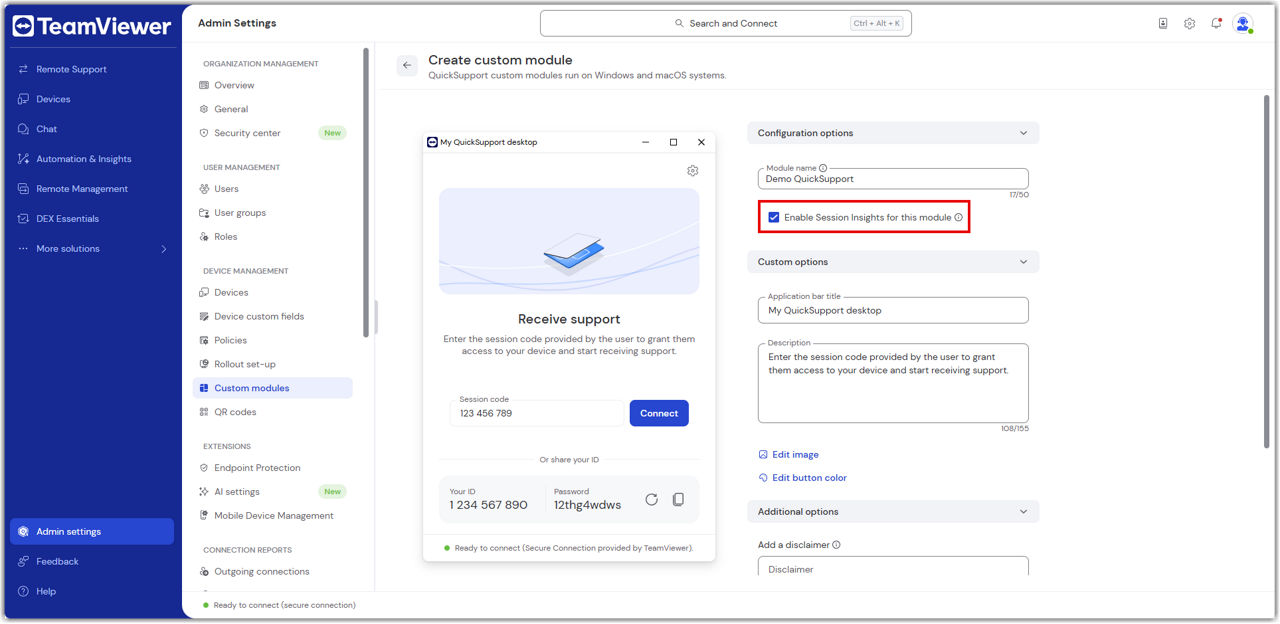This screenshot has height=624, width=1280.
Task: Click info icon beside Add a disclaimer
Action: coord(836,545)
